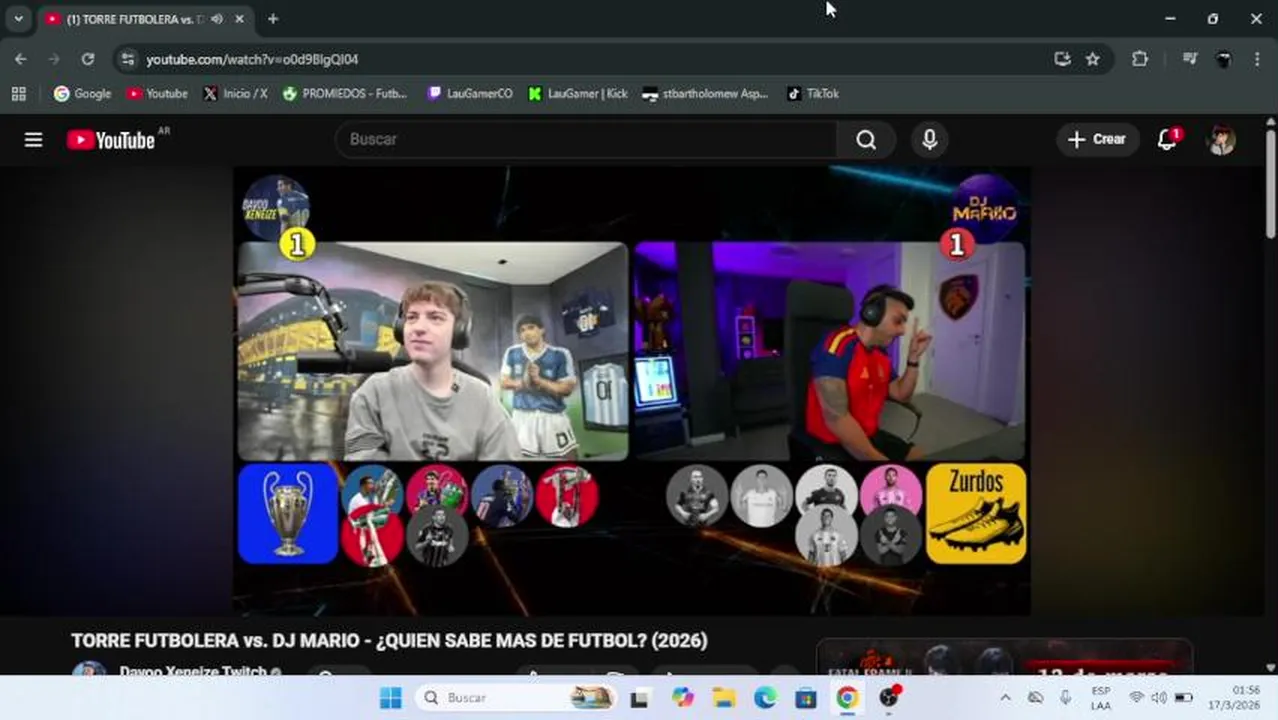Open the Fatal Frame recommended video thumbnail
The width and height of the screenshot is (1278, 720).
tap(1004, 658)
